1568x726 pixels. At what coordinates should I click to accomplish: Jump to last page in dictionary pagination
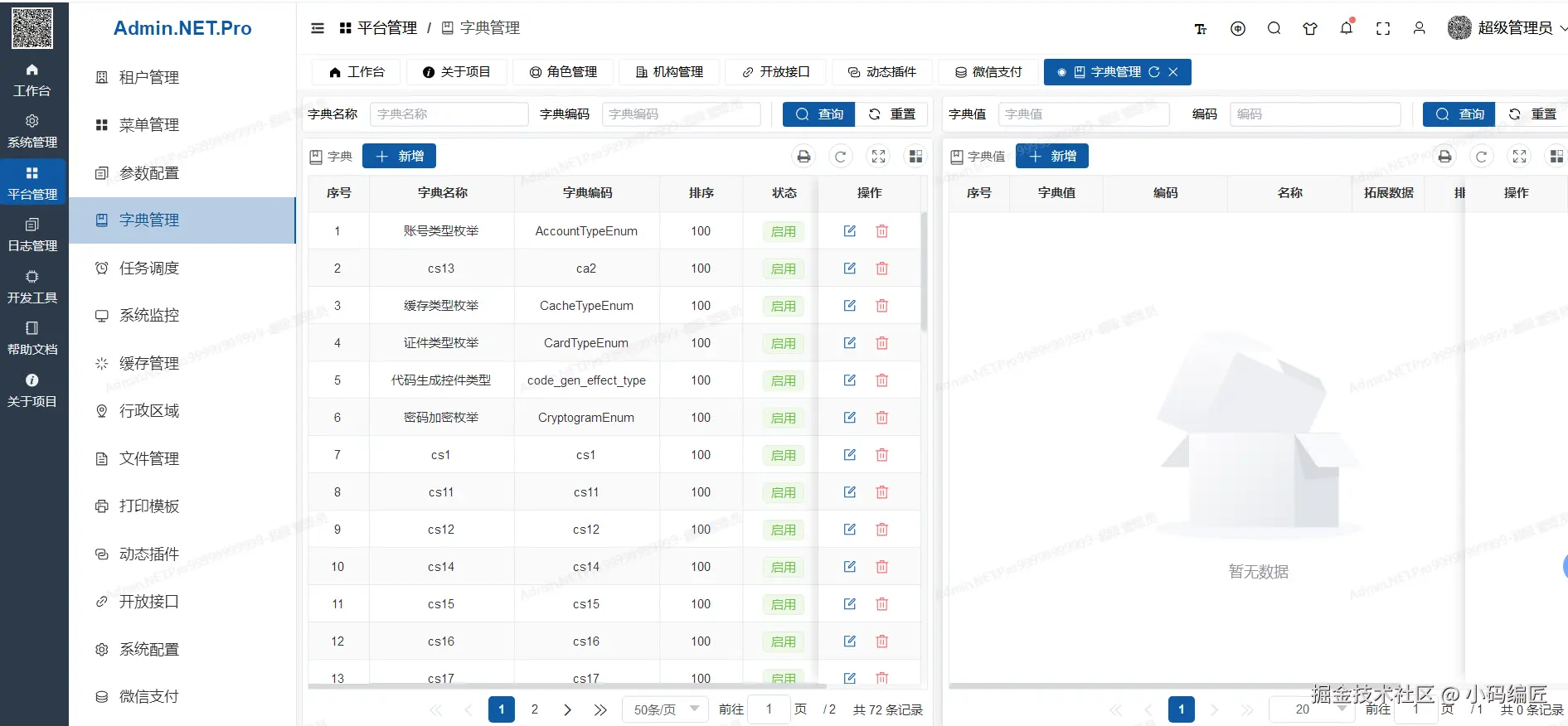600,709
